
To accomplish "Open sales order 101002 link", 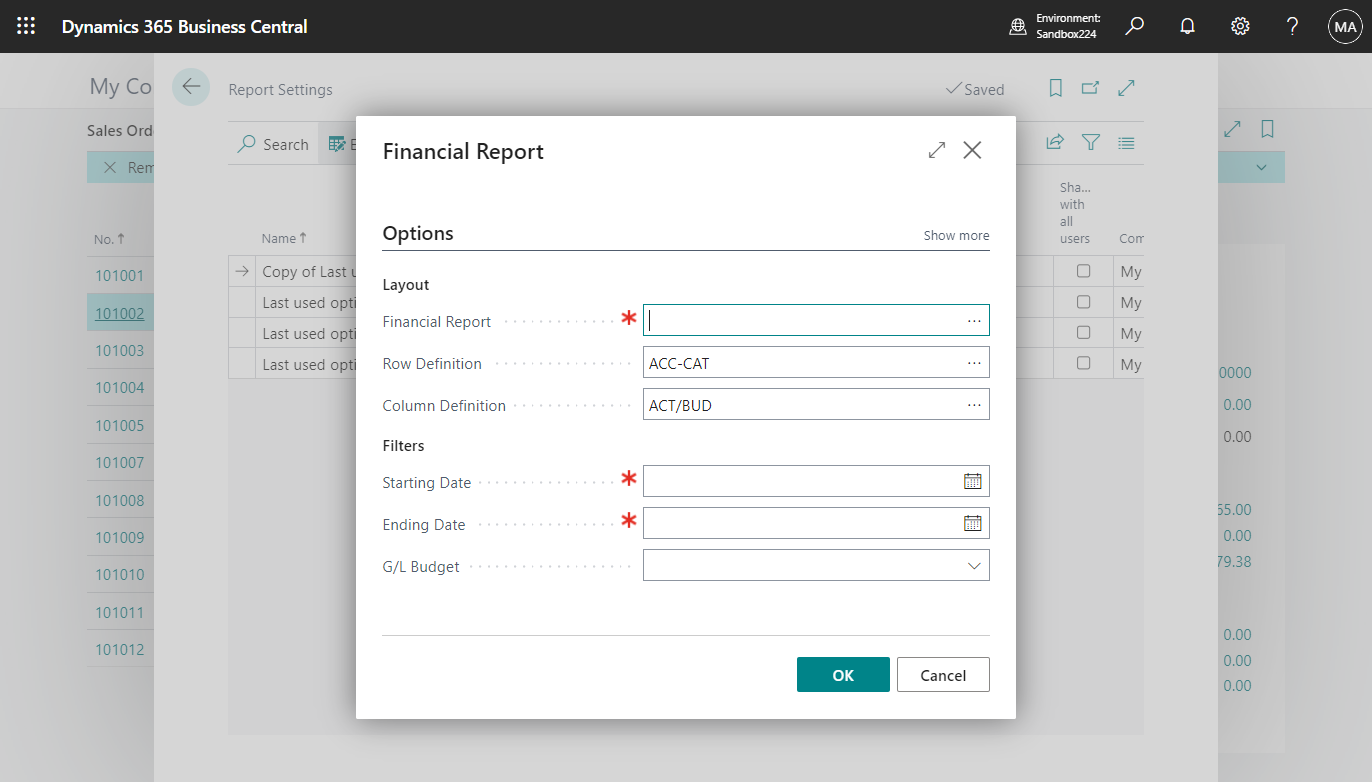I will tap(120, 312).
